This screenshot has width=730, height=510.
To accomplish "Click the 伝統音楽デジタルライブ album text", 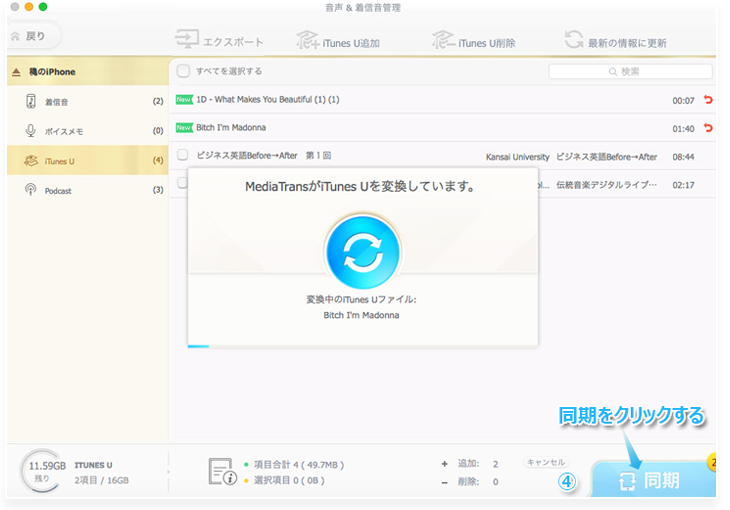I will [x=607, y=185].
